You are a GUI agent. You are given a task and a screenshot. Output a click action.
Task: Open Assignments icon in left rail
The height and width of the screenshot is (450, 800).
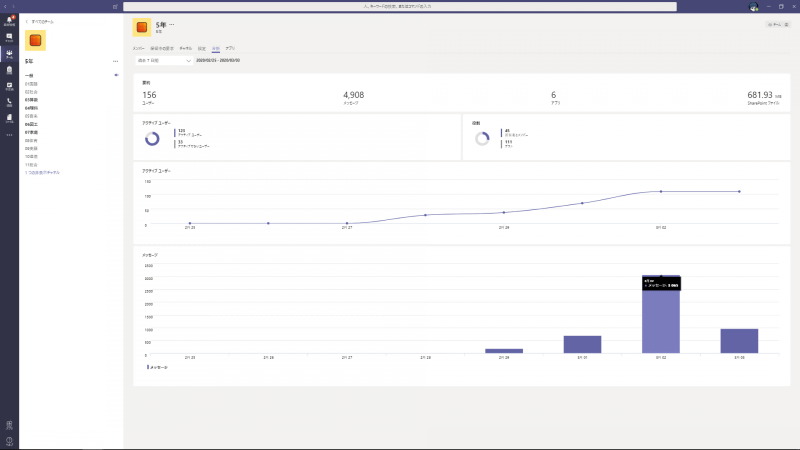pyautogui.click(x=9, y=70)
